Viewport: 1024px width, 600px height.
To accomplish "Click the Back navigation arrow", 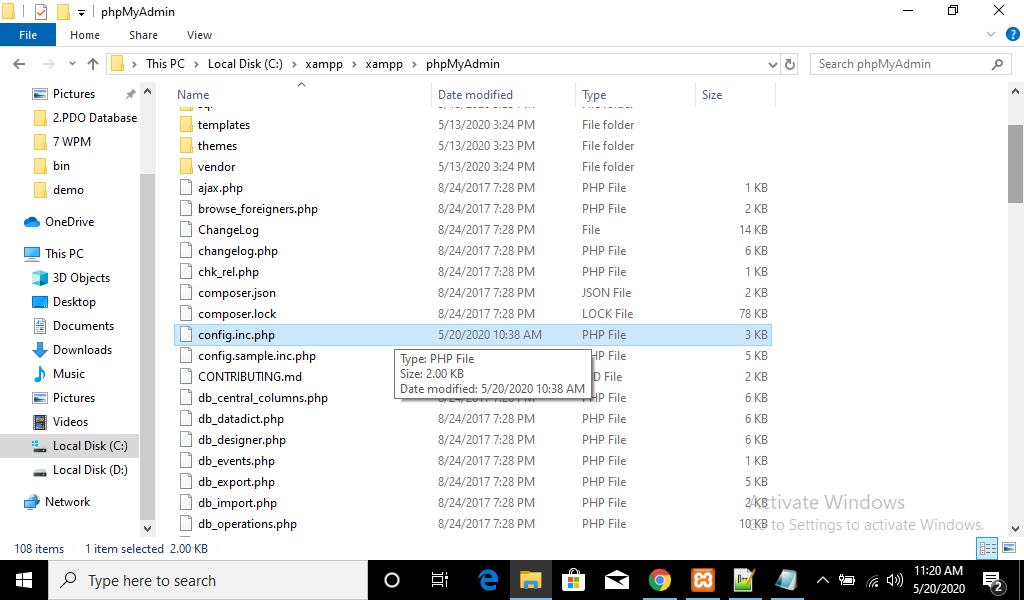I will pos(19,64).
